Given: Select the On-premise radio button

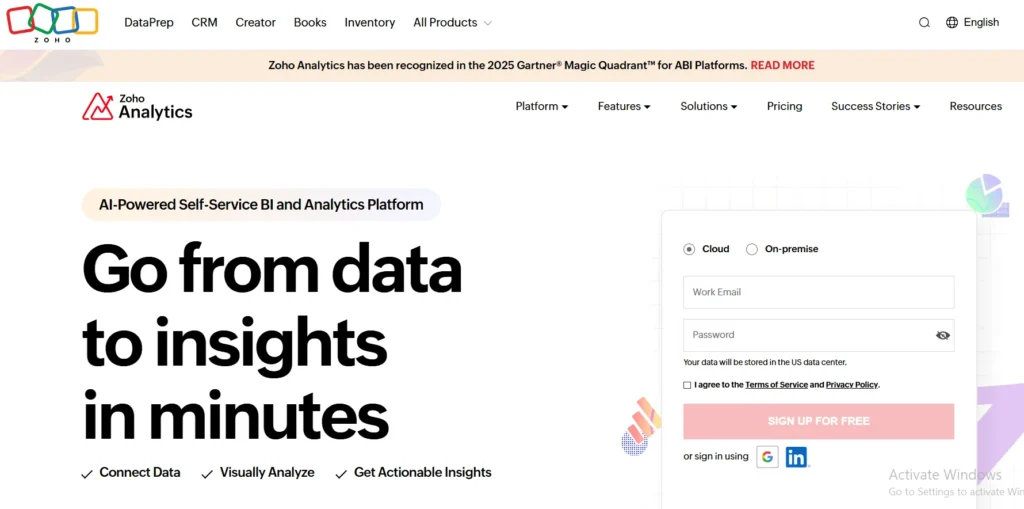Looking at the screenshot, I should (752, 249).
